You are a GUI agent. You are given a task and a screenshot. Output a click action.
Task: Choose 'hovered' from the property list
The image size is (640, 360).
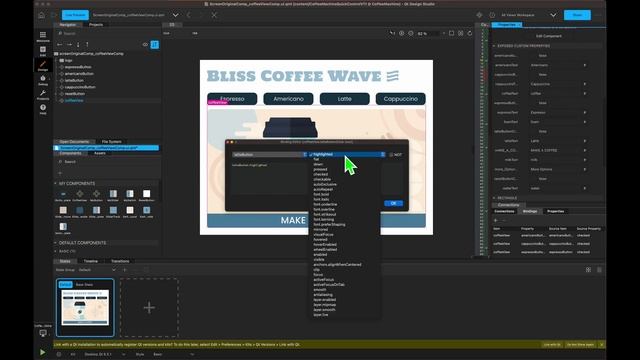coord(320,240)
